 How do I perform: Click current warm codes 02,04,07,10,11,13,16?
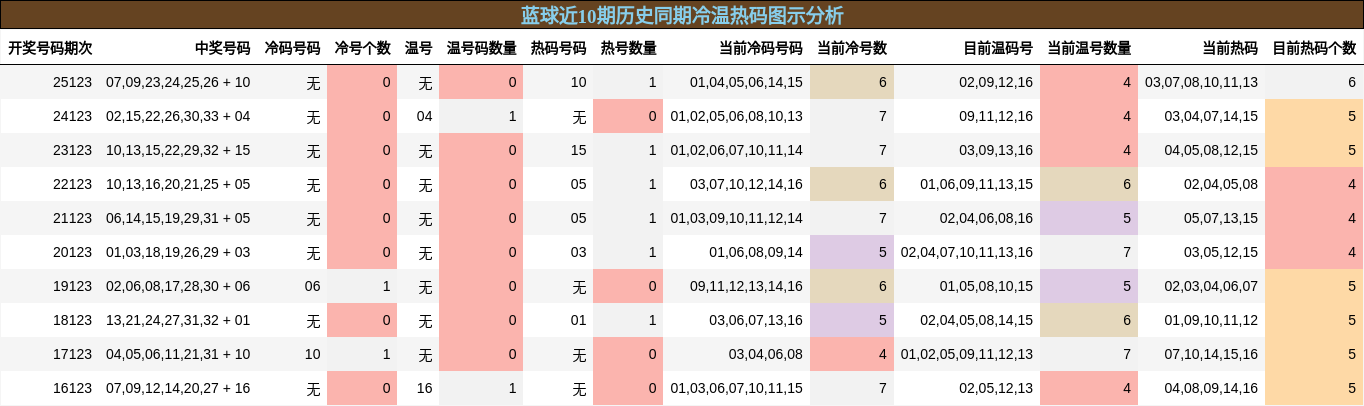tap(967, 252)
